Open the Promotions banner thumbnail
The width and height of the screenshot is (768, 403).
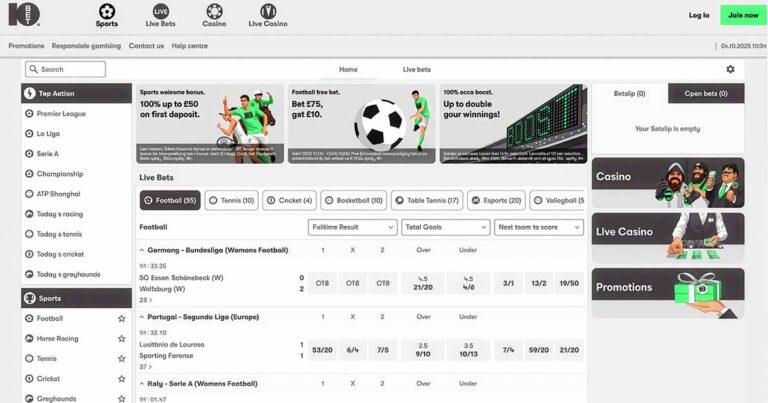tap(668, 292)
